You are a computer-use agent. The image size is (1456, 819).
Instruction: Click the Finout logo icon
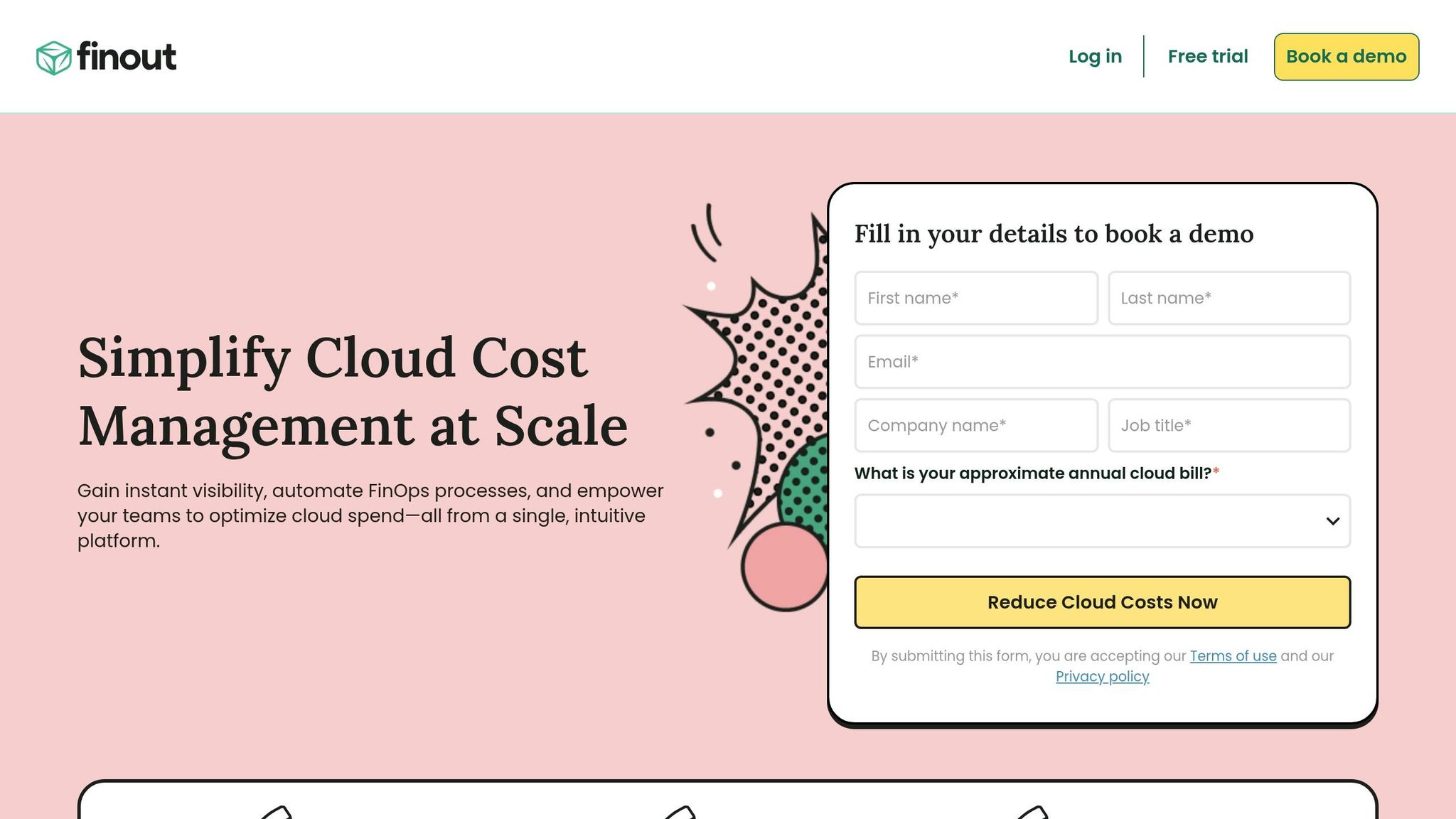54,58
